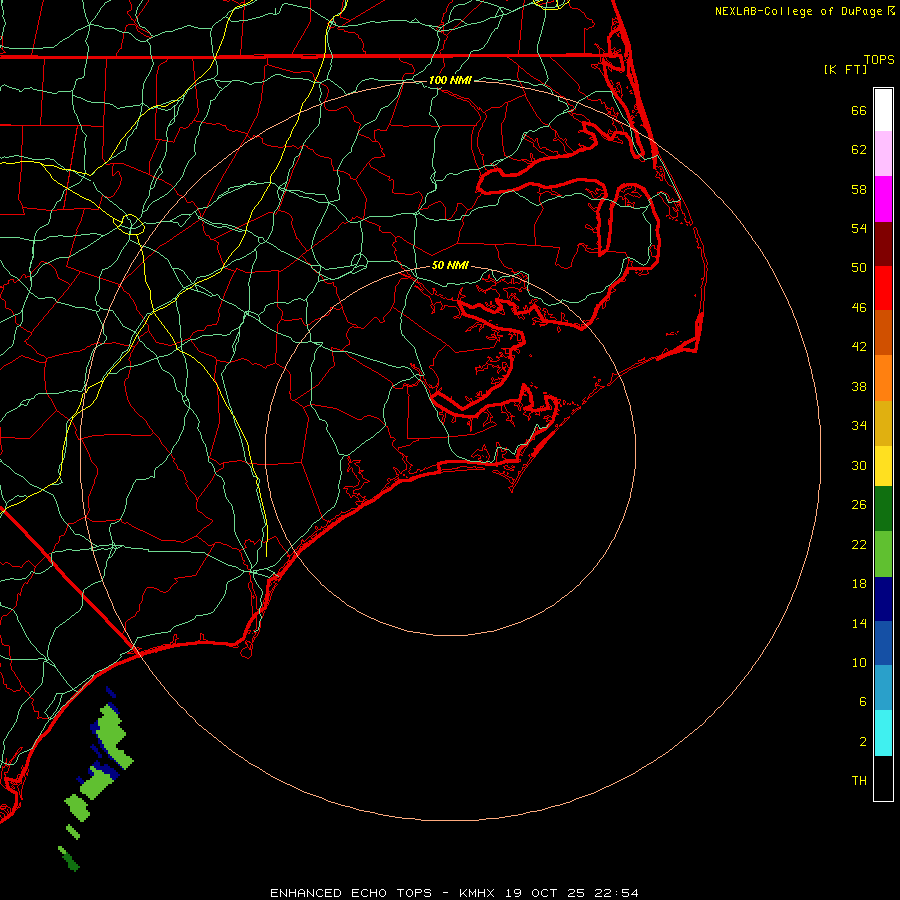The image size is (900, 900).
Task: Click the TH threshold label
Action: (859, 781)
